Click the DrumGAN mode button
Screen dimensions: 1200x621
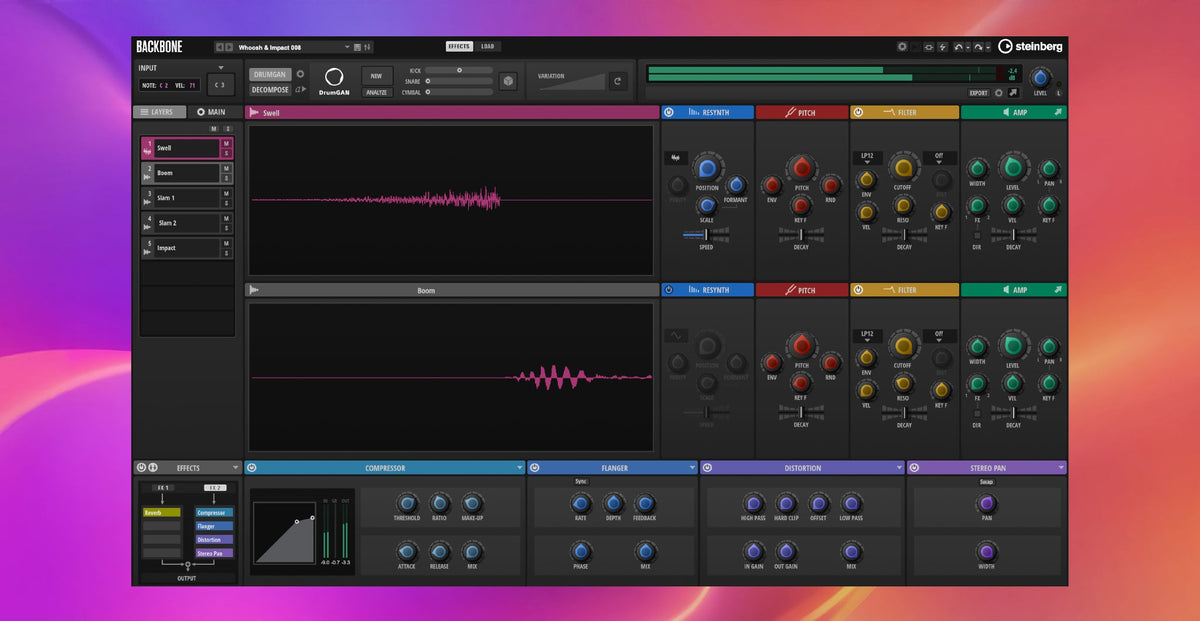point(270,75)
